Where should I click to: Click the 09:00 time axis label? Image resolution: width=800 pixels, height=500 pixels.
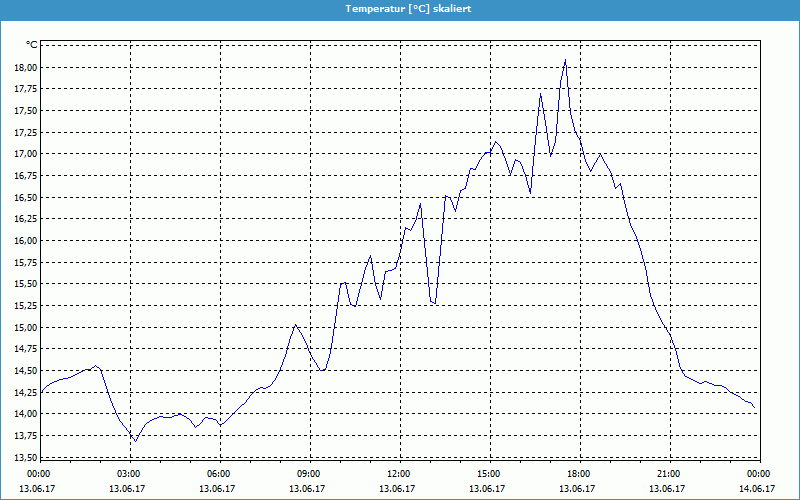click(x=309, y=474)
